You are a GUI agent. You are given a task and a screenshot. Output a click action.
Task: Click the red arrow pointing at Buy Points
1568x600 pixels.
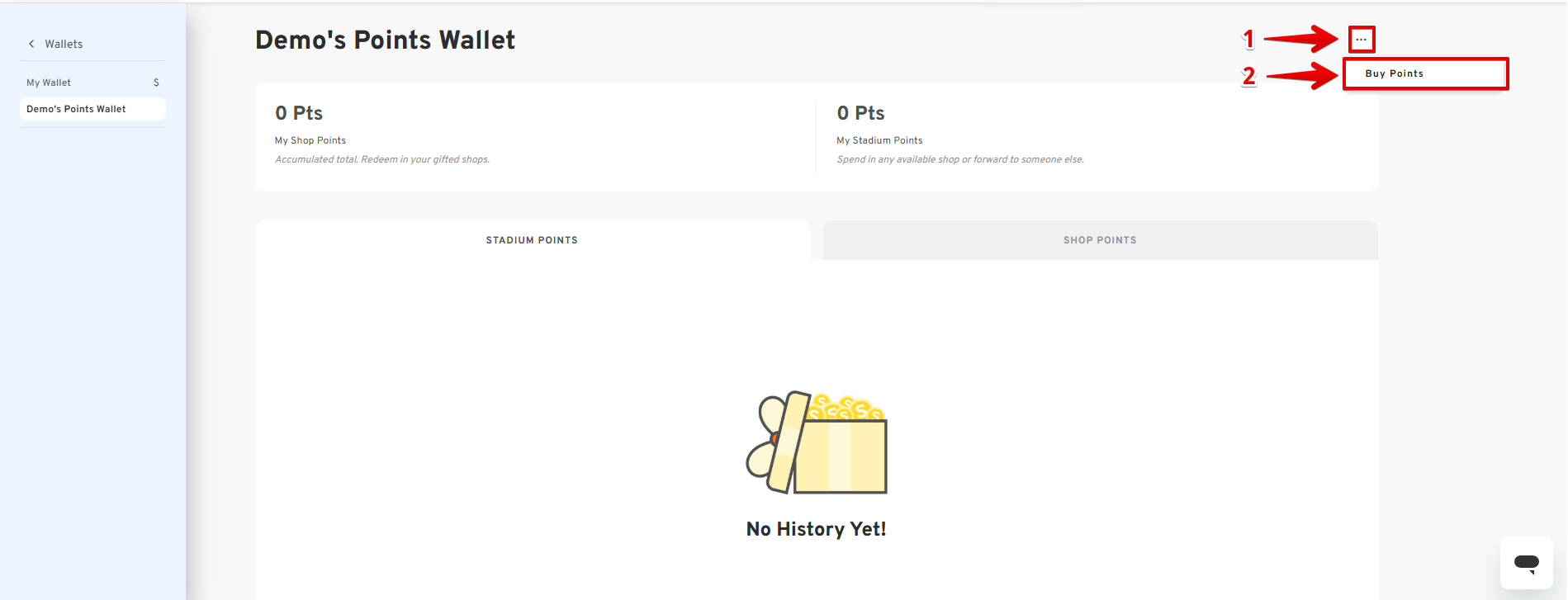[x=1302, y=76]
